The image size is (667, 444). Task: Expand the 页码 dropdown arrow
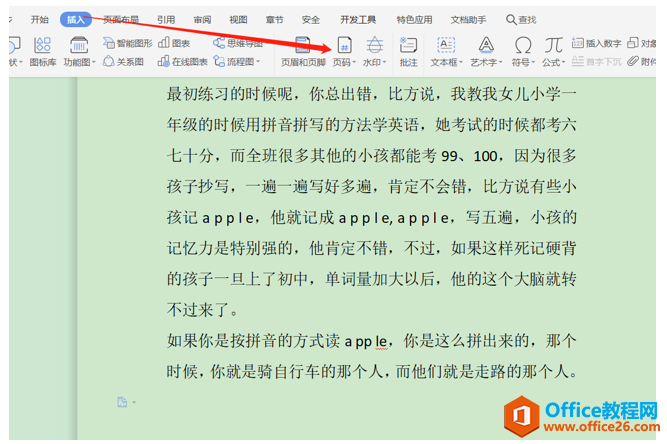pyautogui.click(x=354, y=63)
